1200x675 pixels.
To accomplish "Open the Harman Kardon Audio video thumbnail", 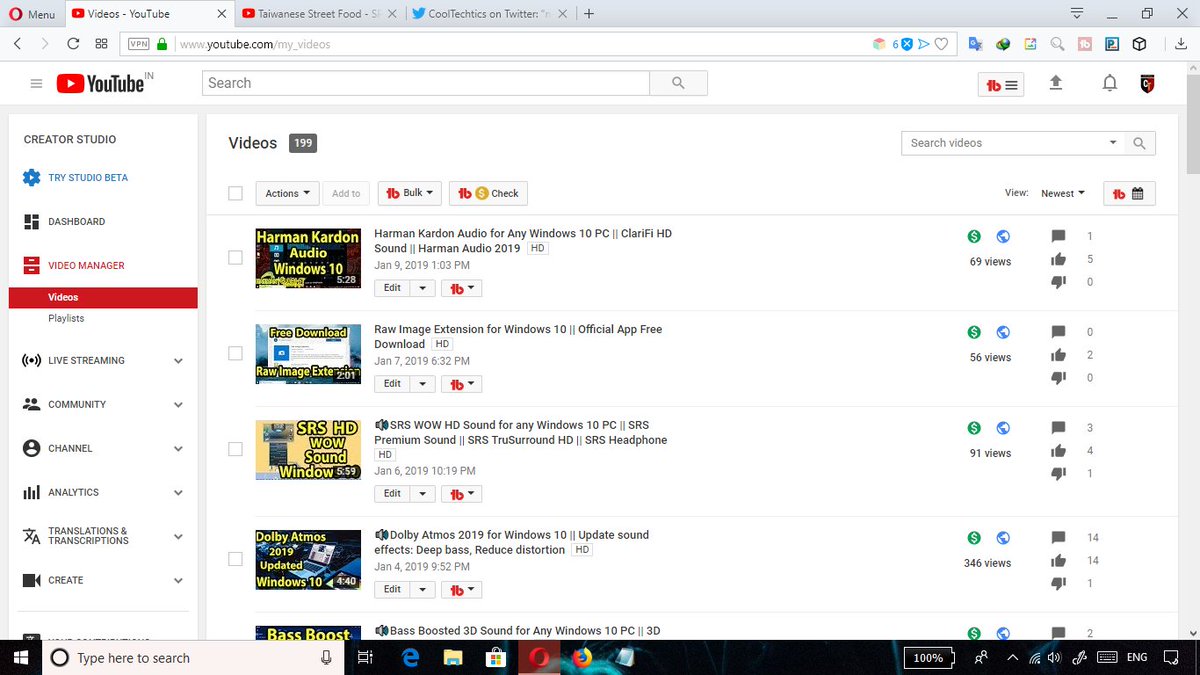I will tap(308, 258).
